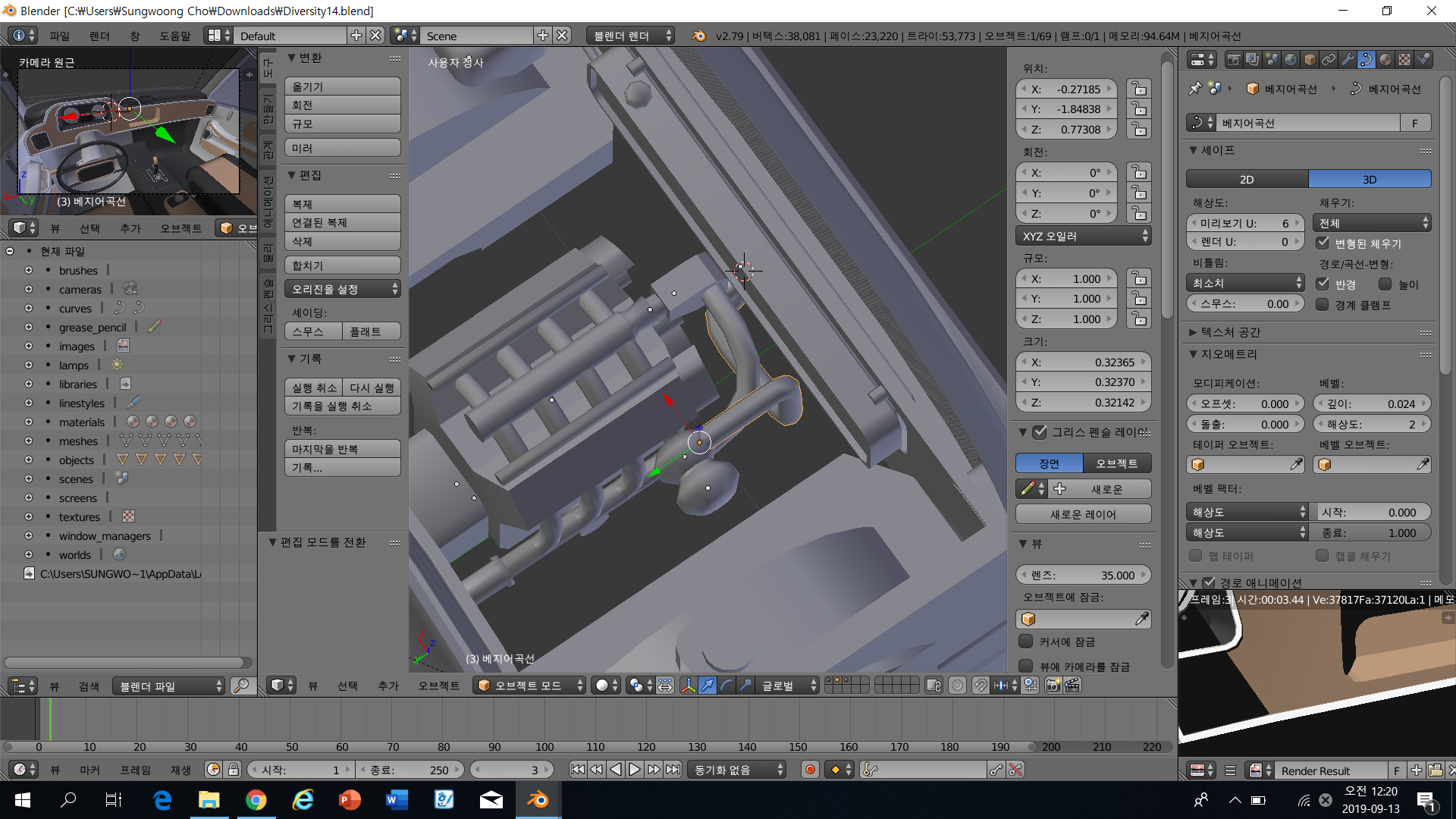Toggle the snap magnet icon in viewport header
Viewport: 1456px width, 819px height.
(981, 686)
